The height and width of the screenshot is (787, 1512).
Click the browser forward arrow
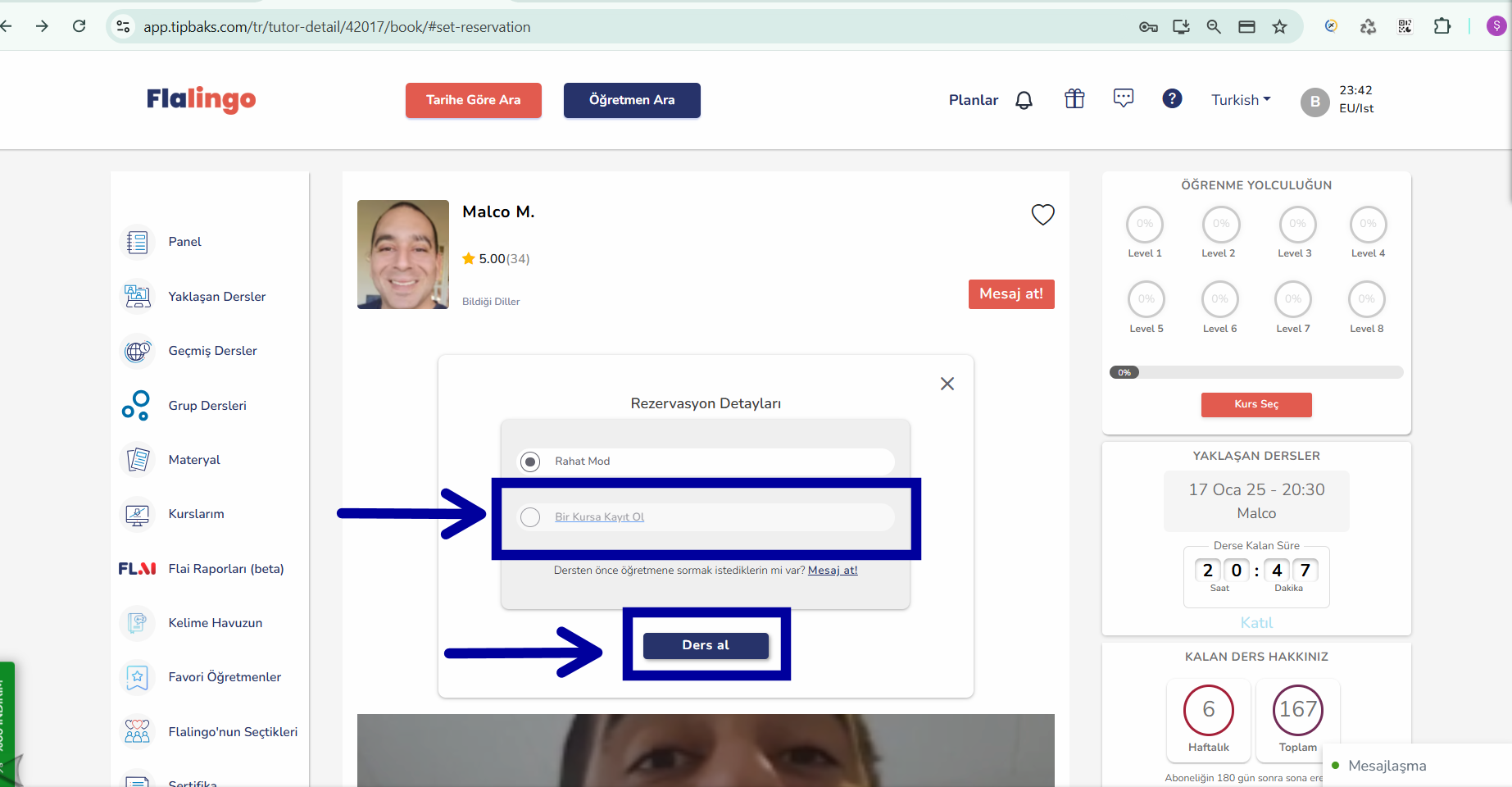tap(42, 26)
